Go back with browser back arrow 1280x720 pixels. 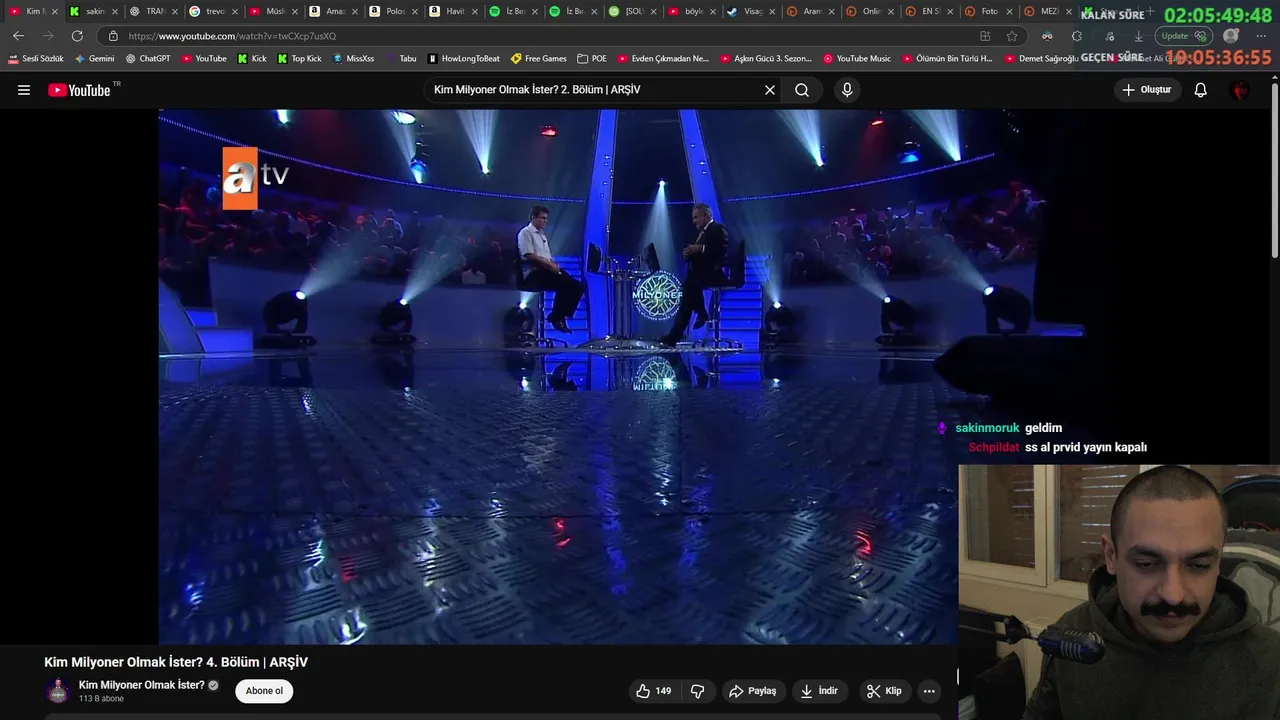click(18, 36)
